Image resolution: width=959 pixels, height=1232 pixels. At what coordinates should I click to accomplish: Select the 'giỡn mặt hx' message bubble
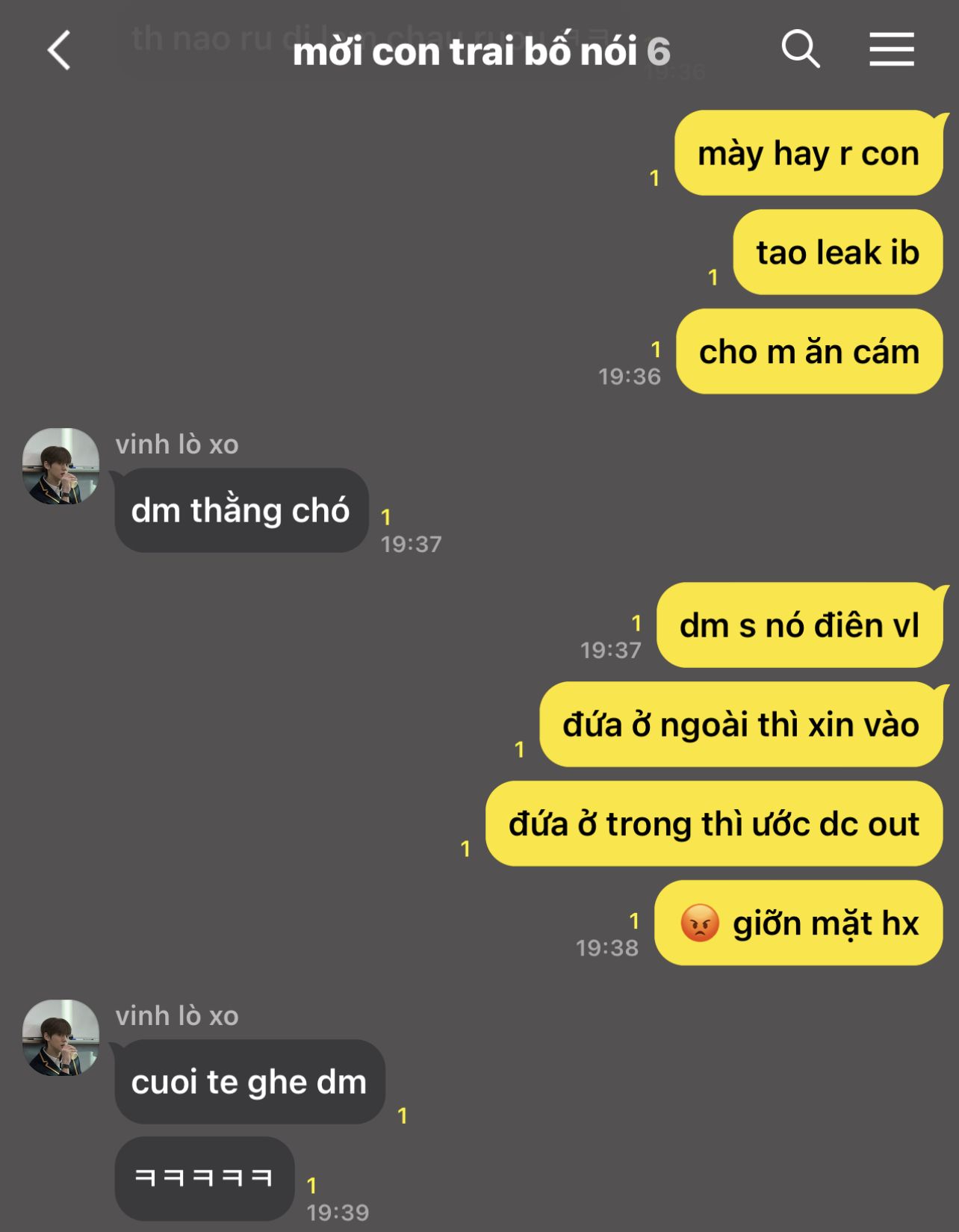pos(799,923)
